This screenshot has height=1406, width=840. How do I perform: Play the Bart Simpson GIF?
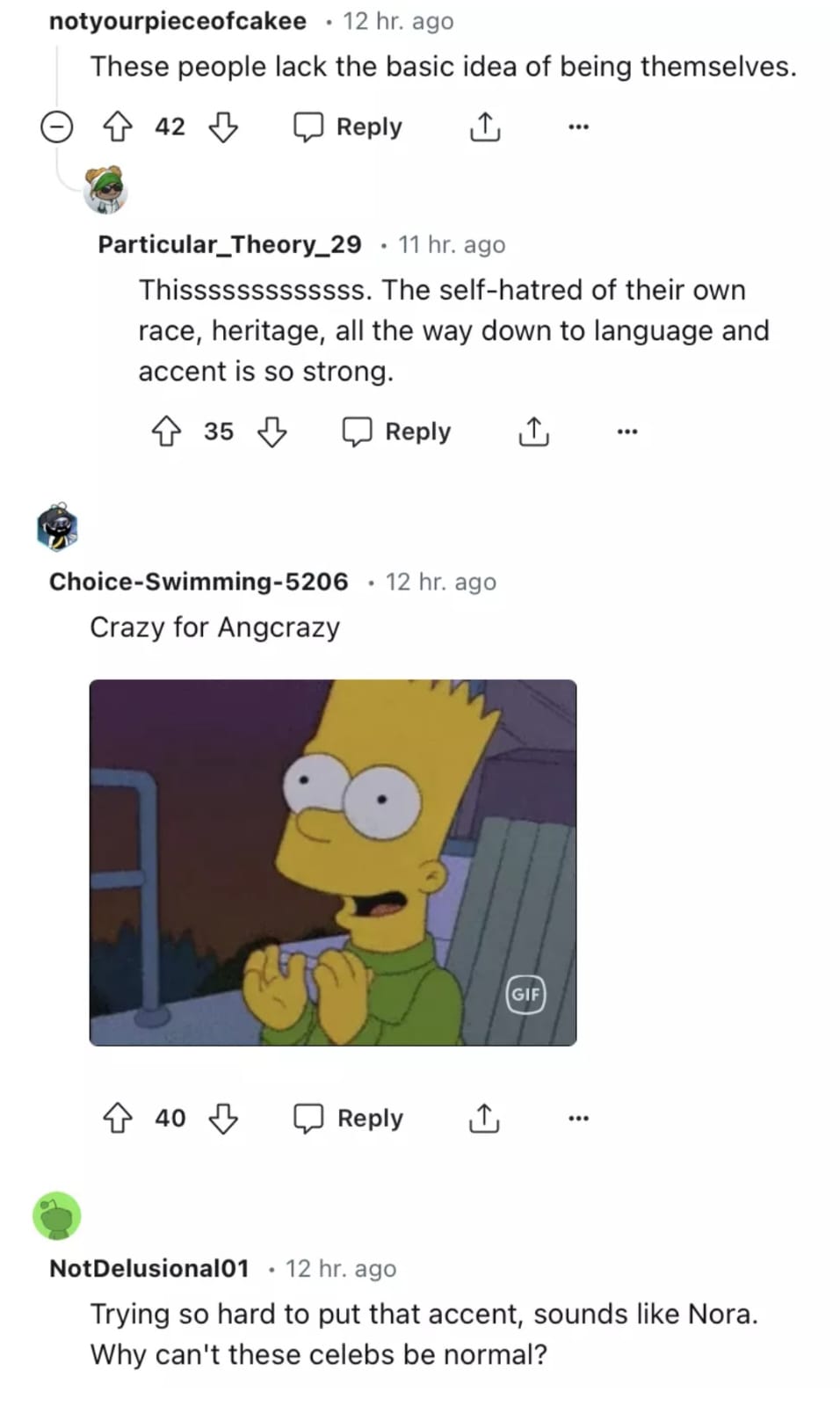[x=333, y=862]
